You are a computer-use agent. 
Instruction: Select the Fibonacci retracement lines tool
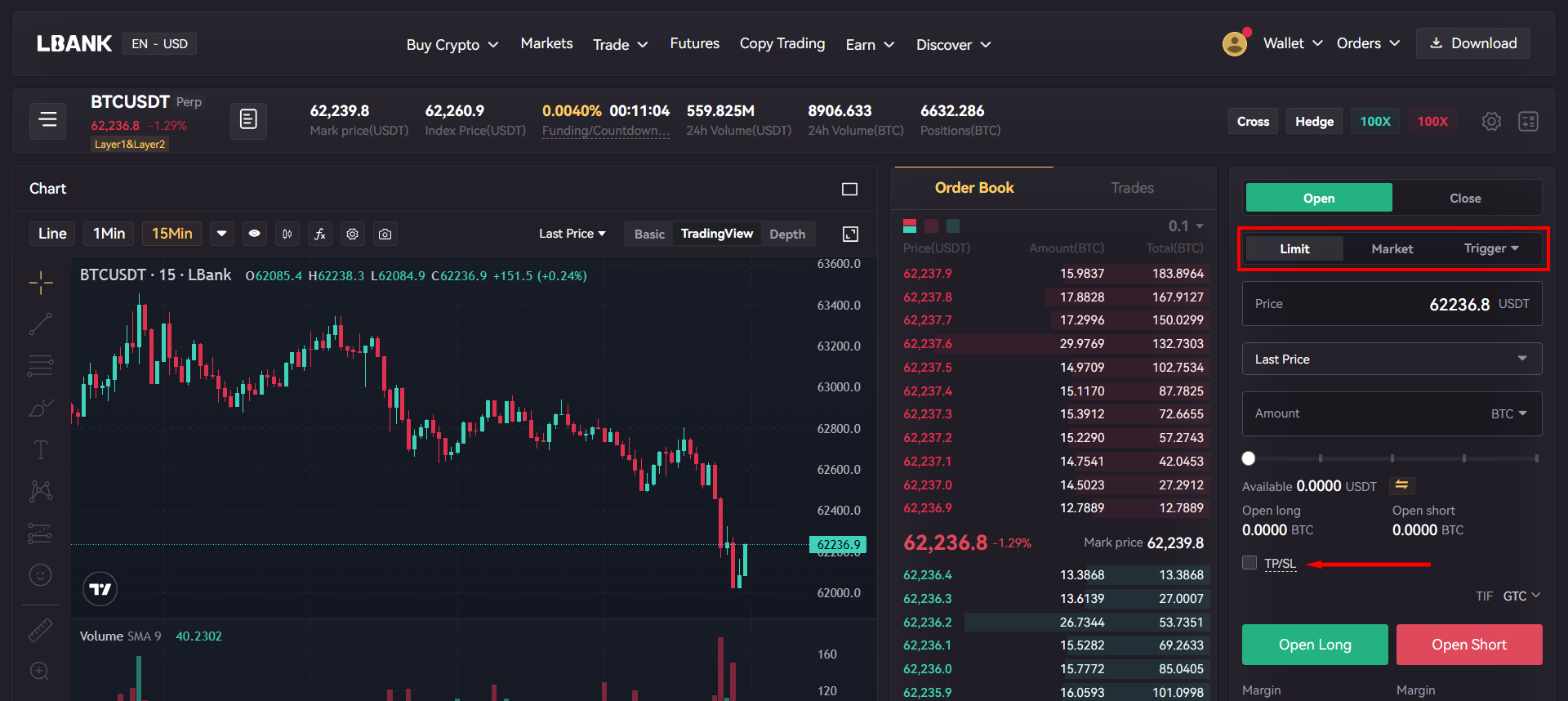(41, 366)
